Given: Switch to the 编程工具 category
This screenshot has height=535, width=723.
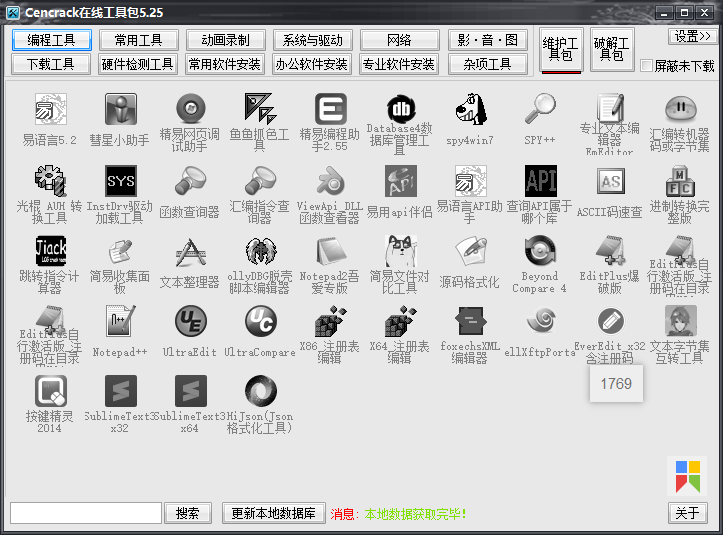Looking at the screenshot, I should click(52, 40).
